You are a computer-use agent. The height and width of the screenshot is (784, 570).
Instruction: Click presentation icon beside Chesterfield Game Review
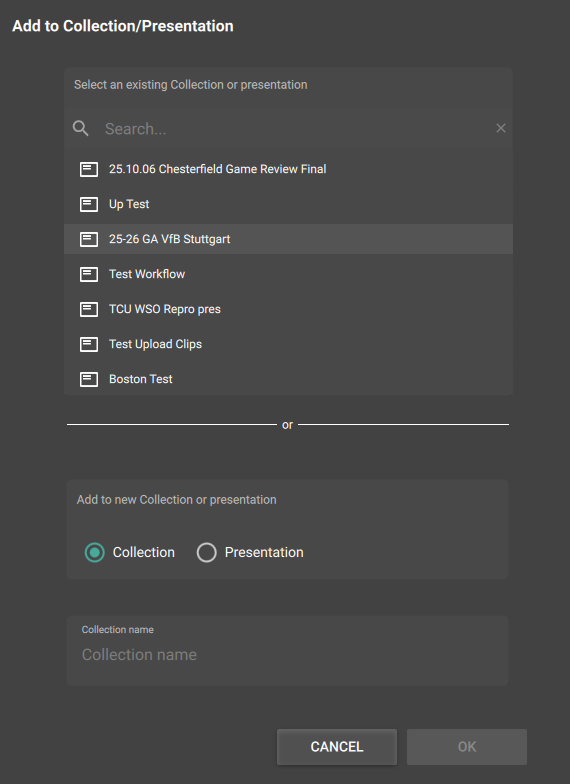tap(89, 169)
